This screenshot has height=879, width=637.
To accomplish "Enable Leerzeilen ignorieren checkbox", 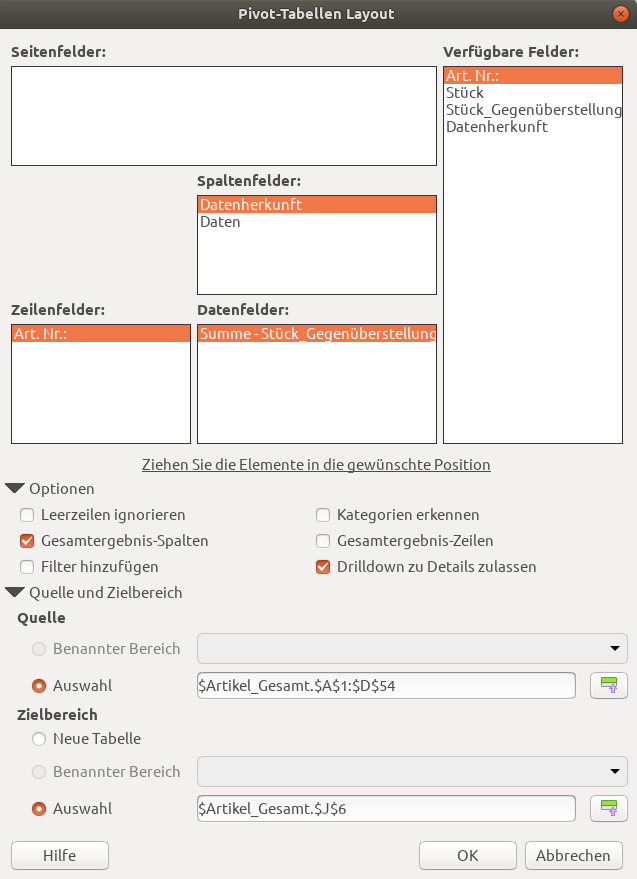I will (27, 515).
